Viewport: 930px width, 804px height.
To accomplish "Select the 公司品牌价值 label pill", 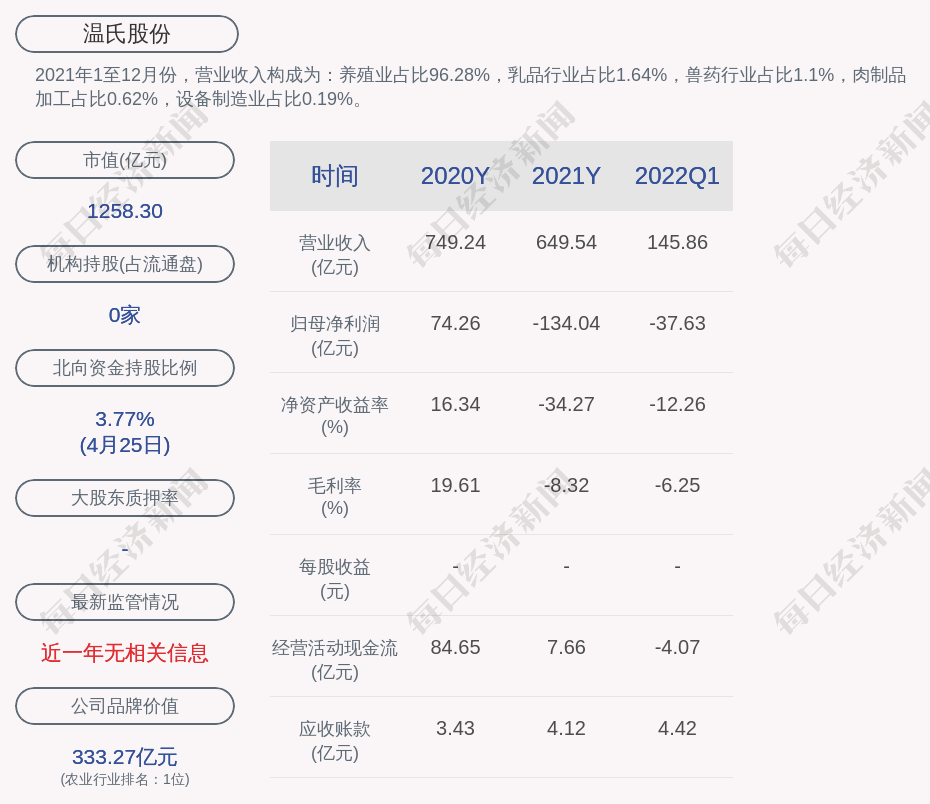I will 125,706.
